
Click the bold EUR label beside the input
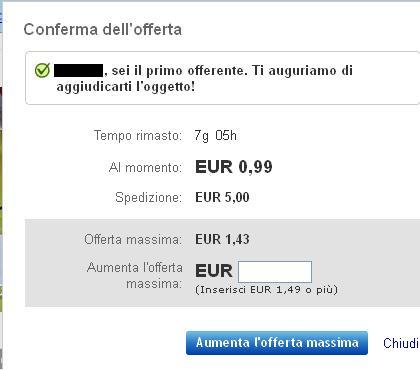pos(214,271)
